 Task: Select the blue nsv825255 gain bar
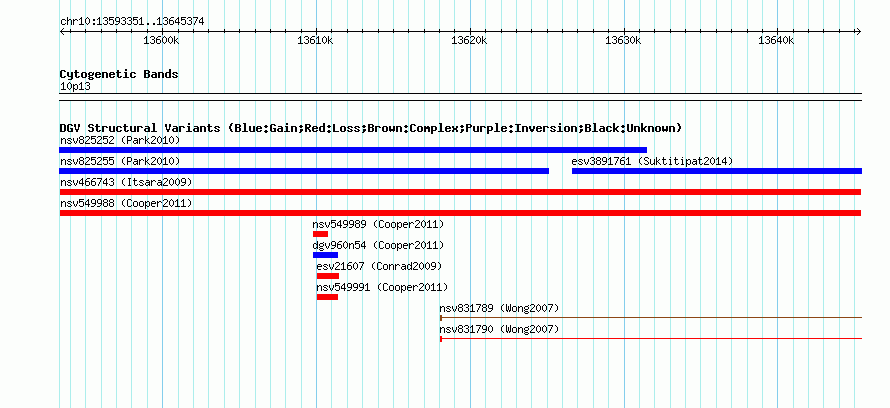coord(304,171)
